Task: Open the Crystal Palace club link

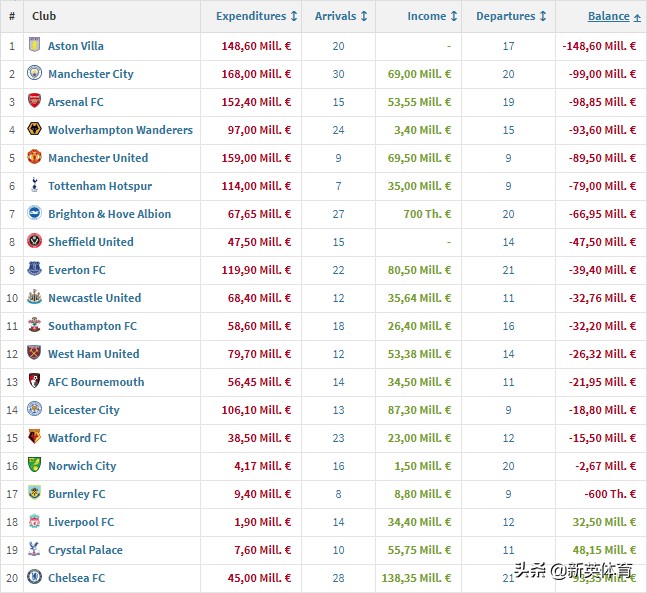Action: (85, 550)
